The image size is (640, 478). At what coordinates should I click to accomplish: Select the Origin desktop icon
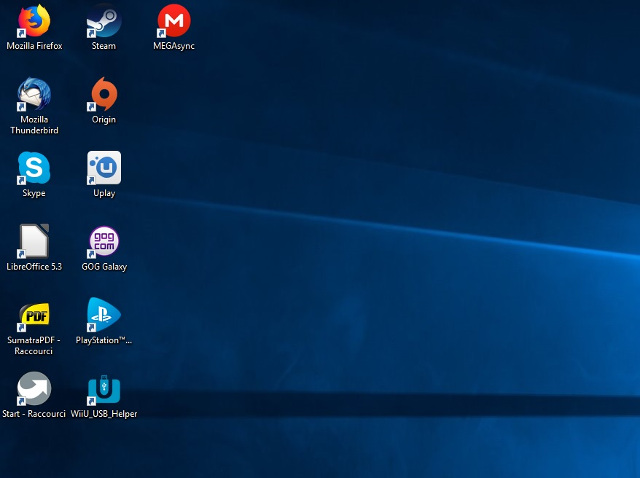point(104,94)
